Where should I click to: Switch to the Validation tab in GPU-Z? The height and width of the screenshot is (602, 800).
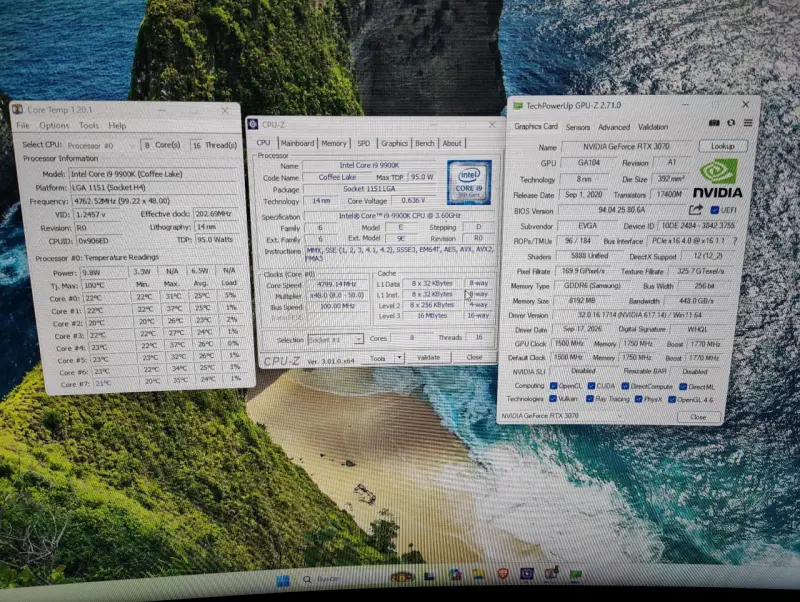point(653,127)
